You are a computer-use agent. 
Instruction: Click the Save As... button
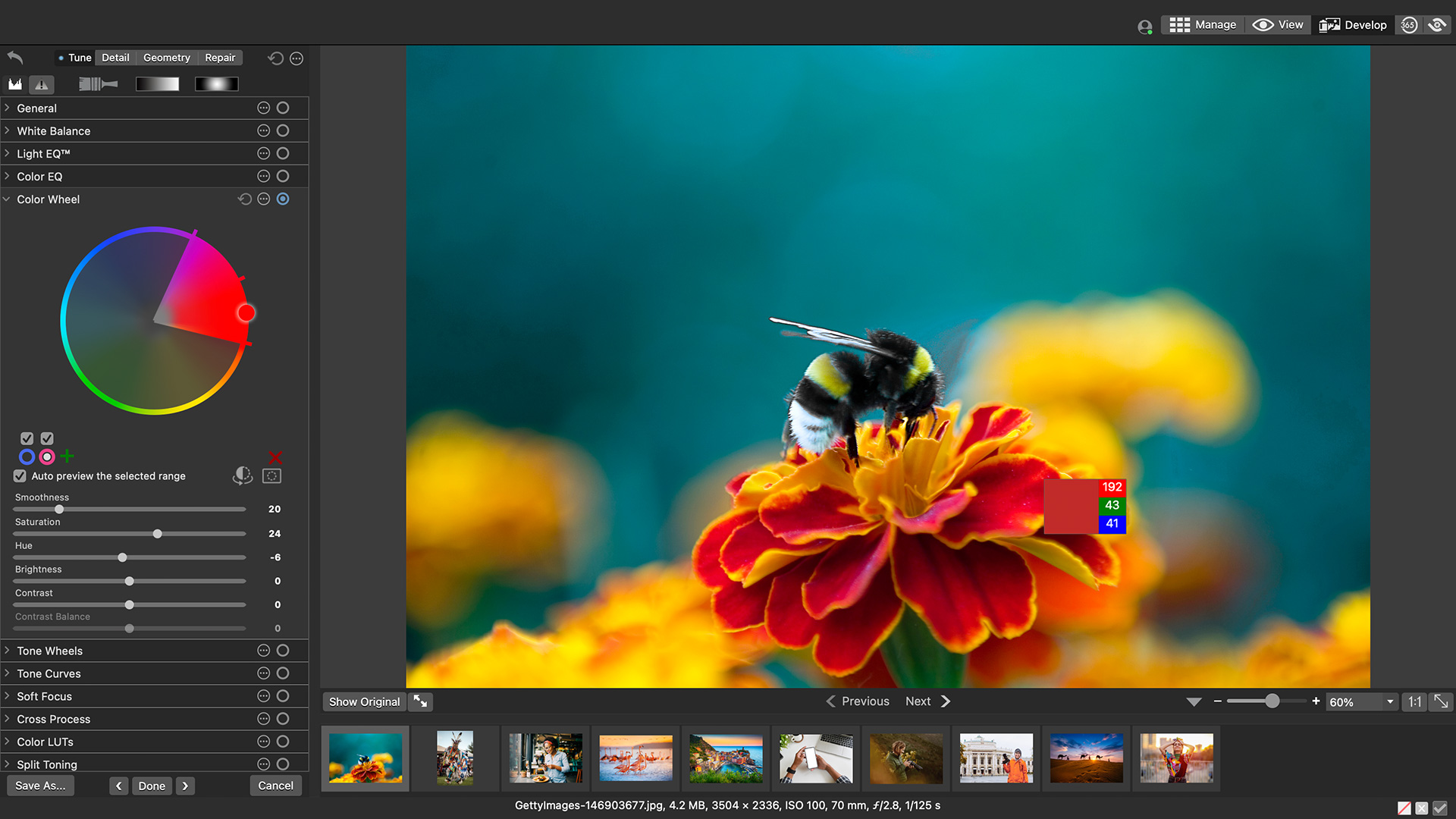(40, 786)
